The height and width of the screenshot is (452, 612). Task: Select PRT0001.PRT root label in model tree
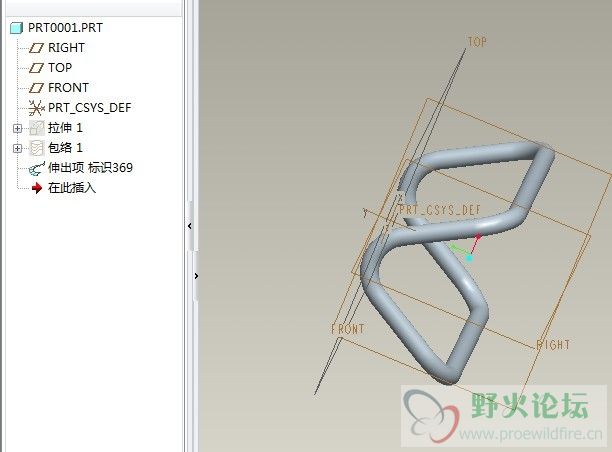tap(65, 28)
